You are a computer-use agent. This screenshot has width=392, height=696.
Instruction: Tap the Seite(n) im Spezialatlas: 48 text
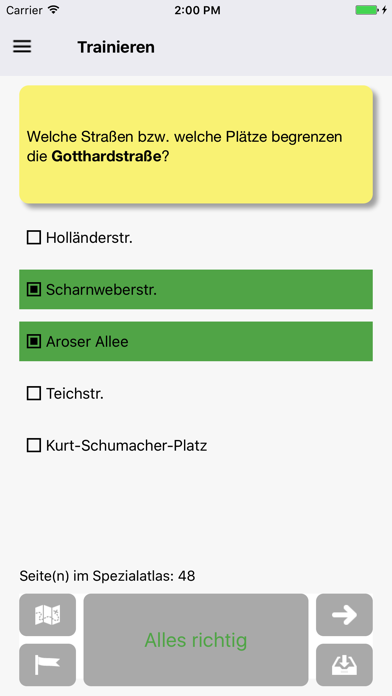click(x=107, y=576)
